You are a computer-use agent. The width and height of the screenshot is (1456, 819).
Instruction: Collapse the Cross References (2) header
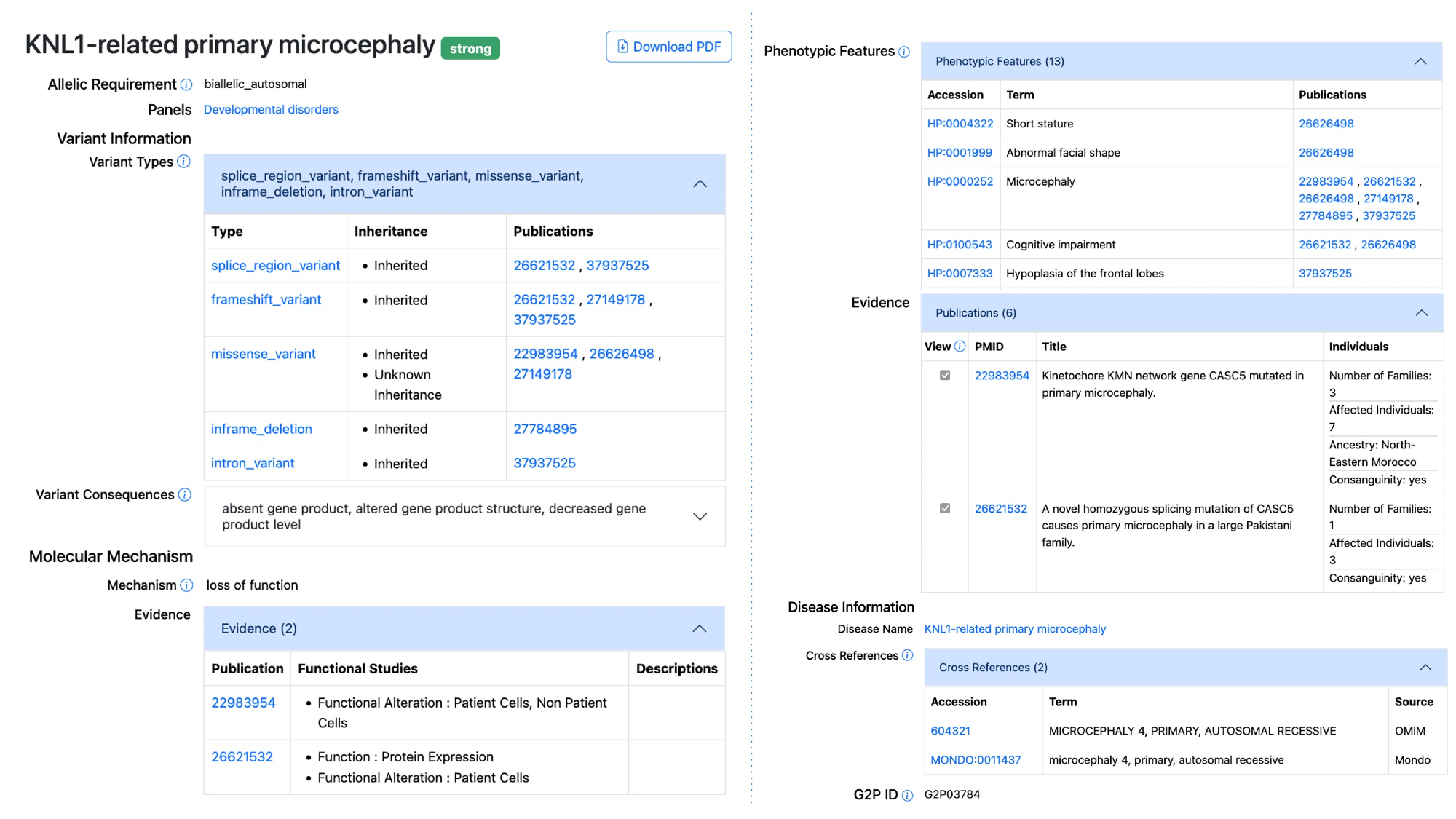point(1425,668)
